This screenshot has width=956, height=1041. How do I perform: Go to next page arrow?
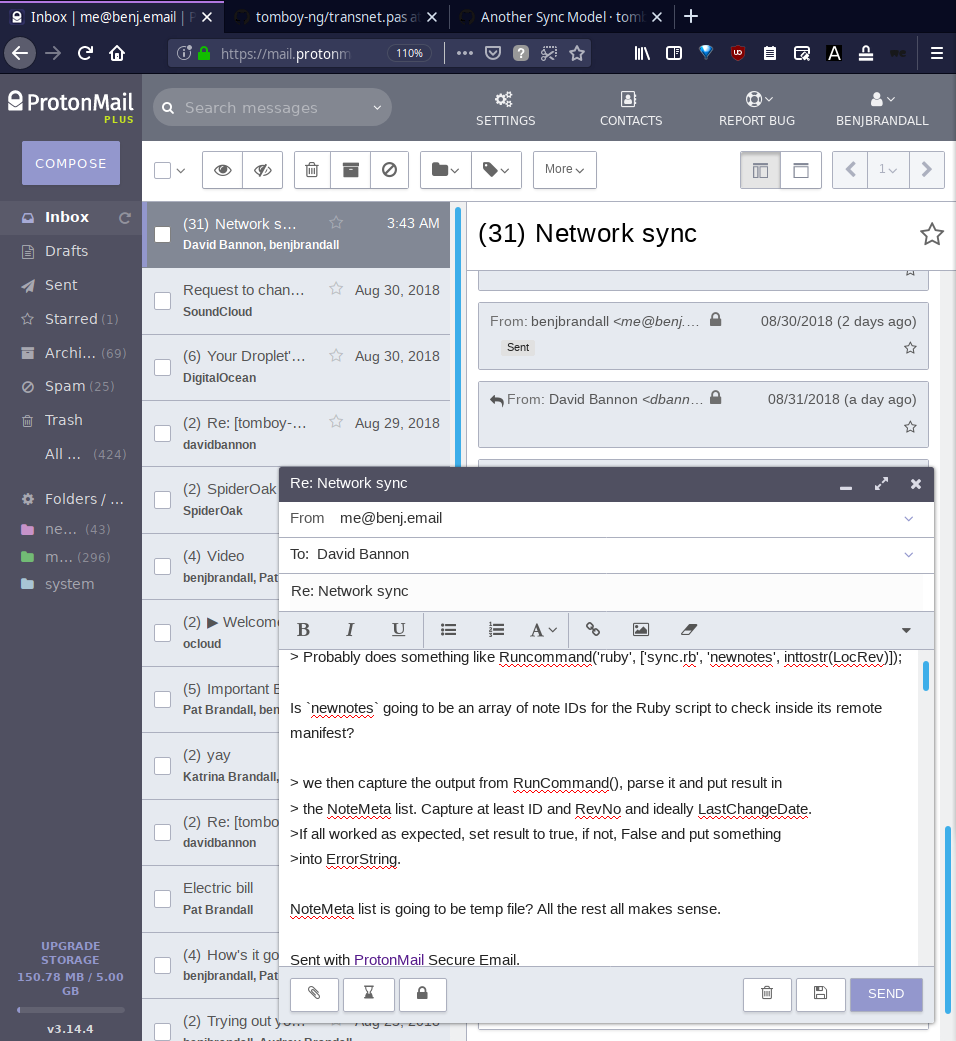pyautogui.click(x=927, y=170)
